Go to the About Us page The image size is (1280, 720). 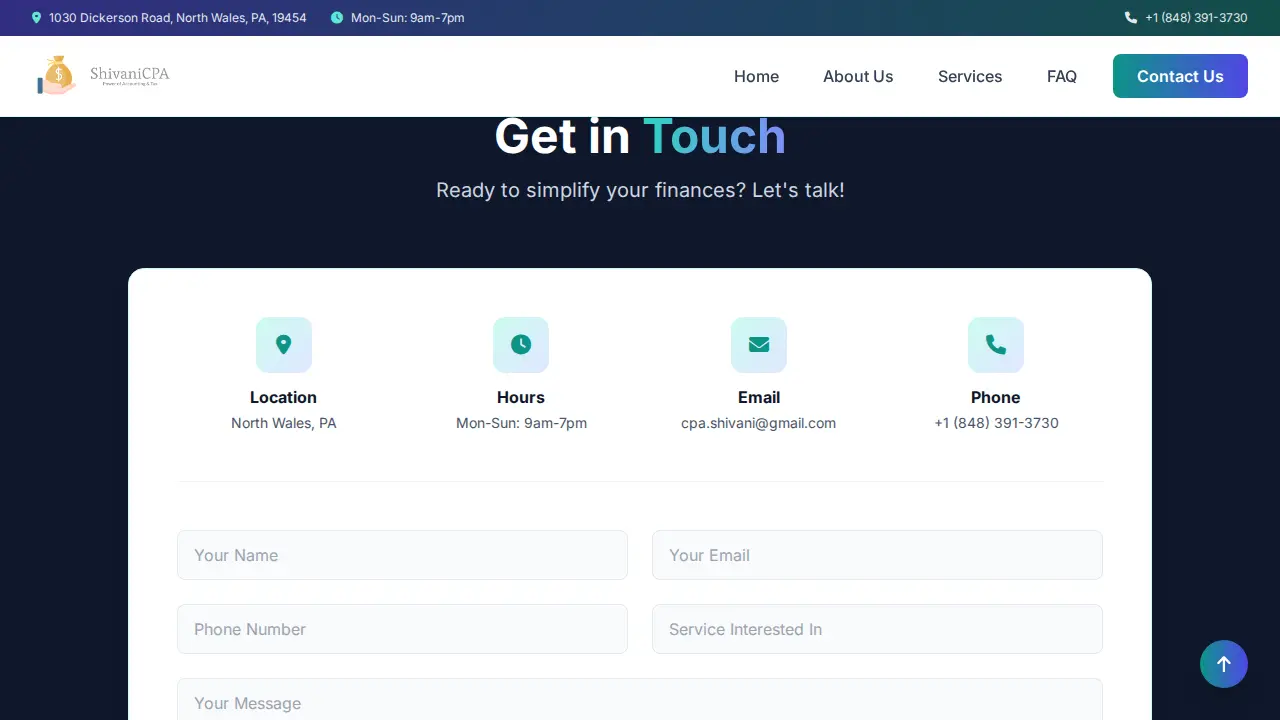point(858,76)
